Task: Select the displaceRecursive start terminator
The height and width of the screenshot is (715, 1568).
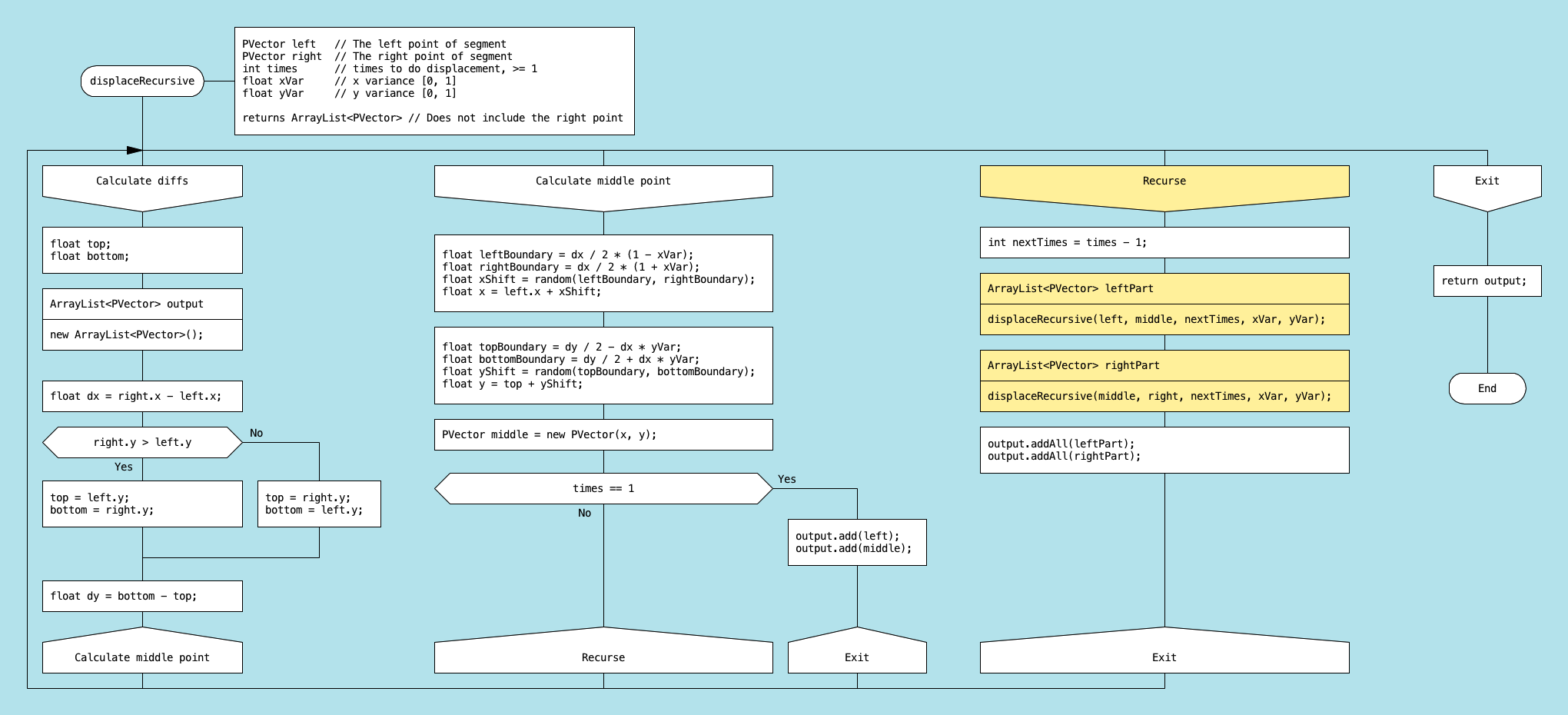Action: (142, 81)
